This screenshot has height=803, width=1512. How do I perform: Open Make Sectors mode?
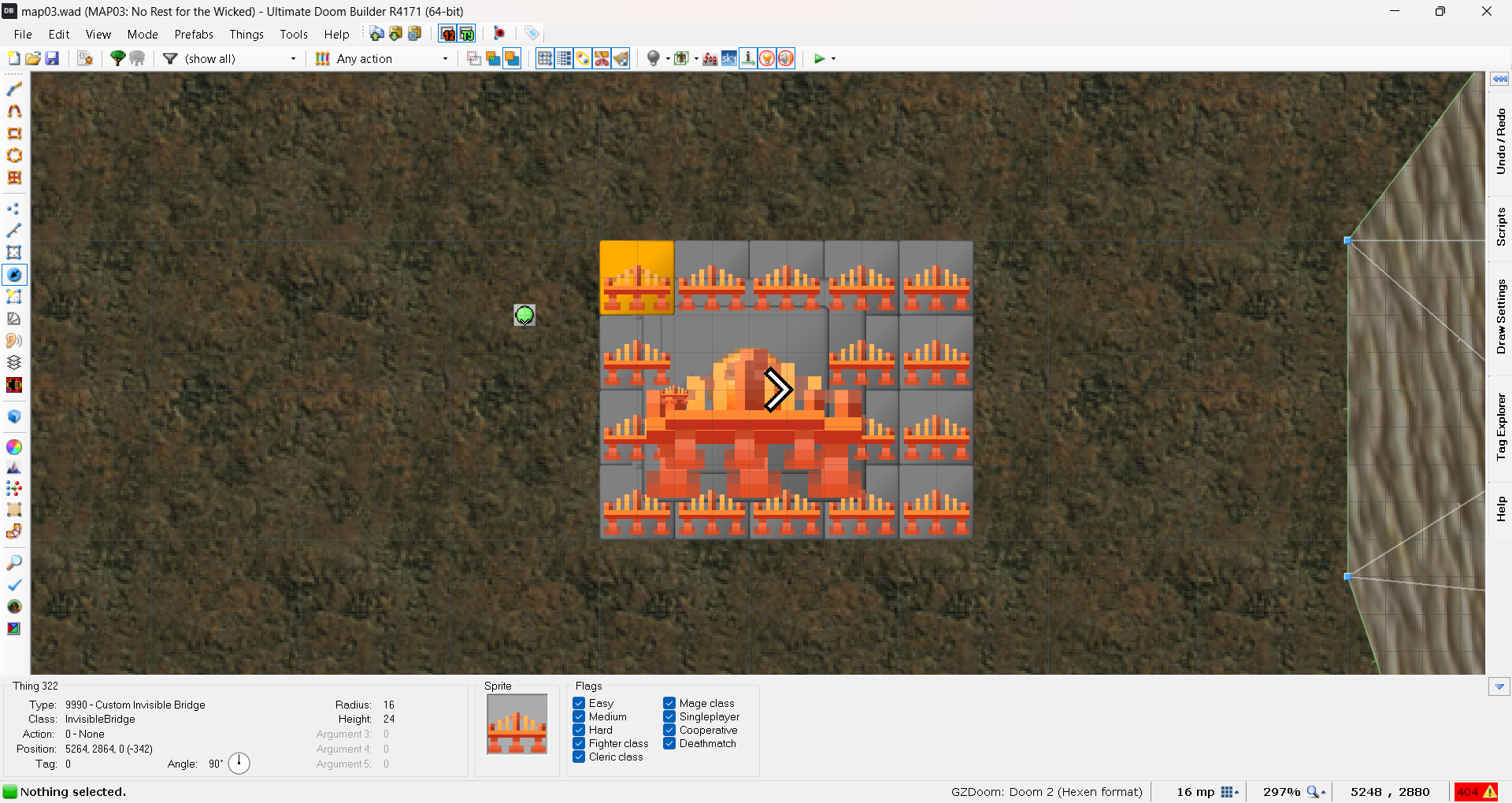(14, 297)
